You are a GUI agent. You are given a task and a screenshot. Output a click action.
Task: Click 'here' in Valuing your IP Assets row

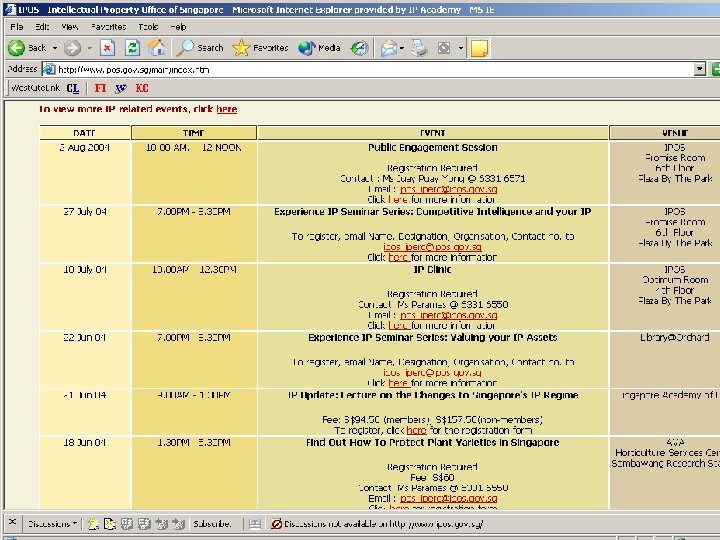pos(398,383)
